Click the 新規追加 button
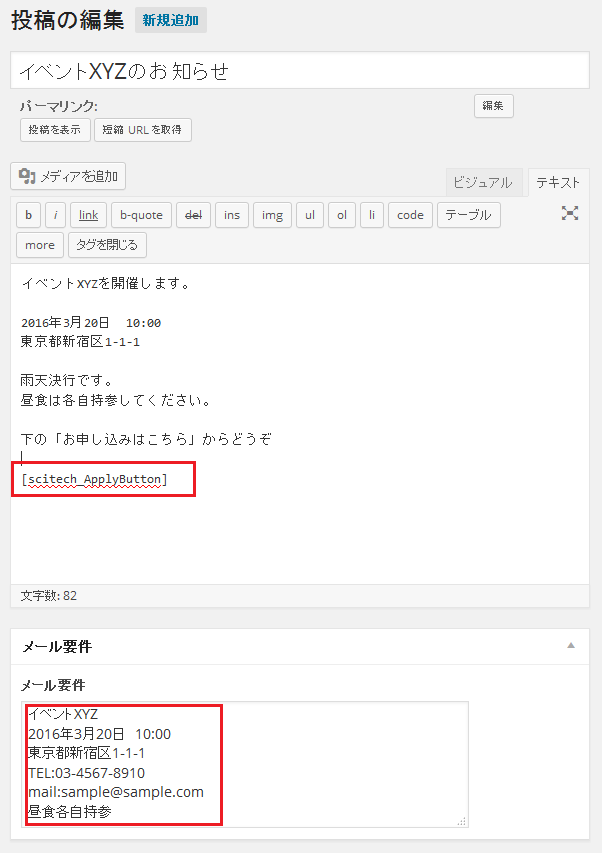 pyautogui.click(x=171, y=21)
